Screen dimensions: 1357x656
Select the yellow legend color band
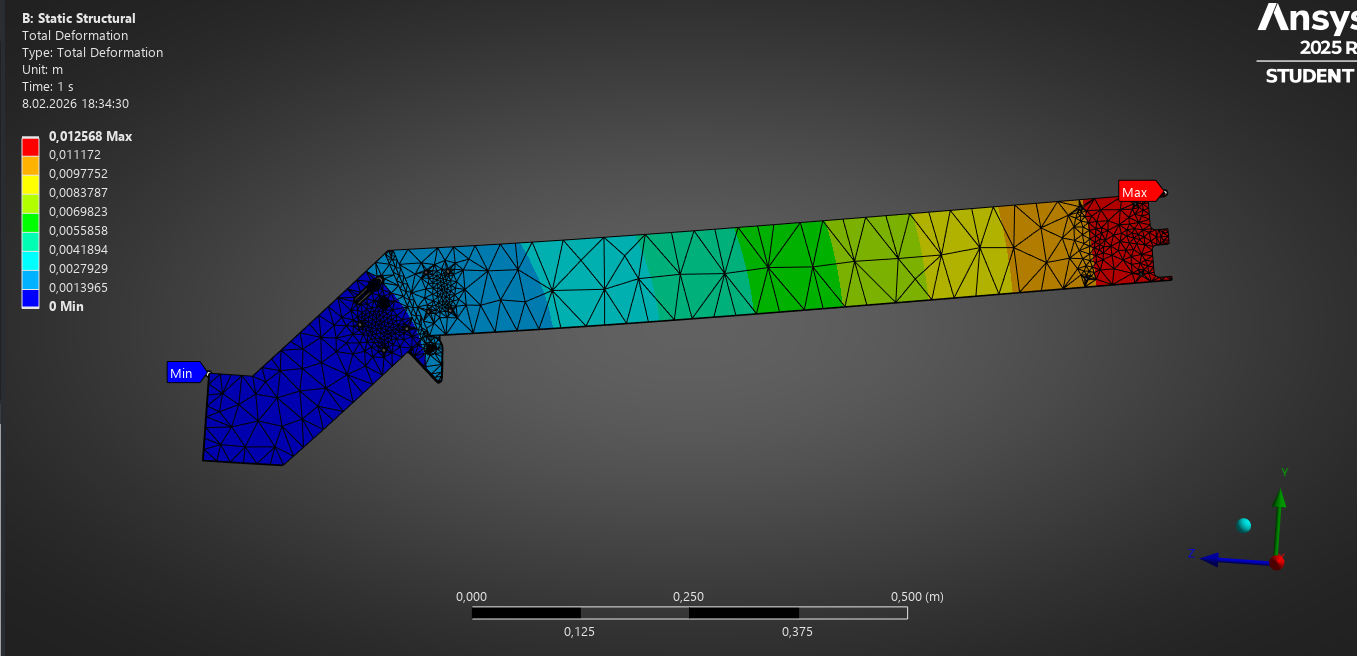point(31,184)
